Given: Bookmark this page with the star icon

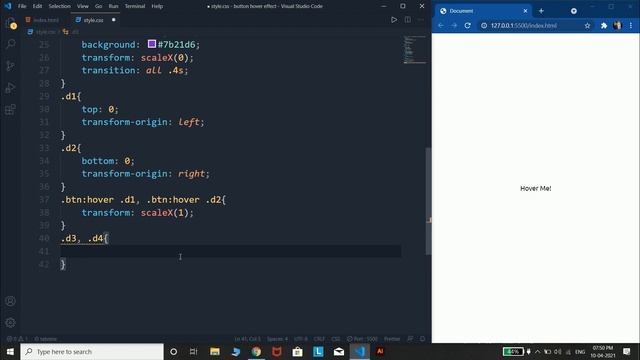Looking at the screenshot, I should [x=587, y=26].
